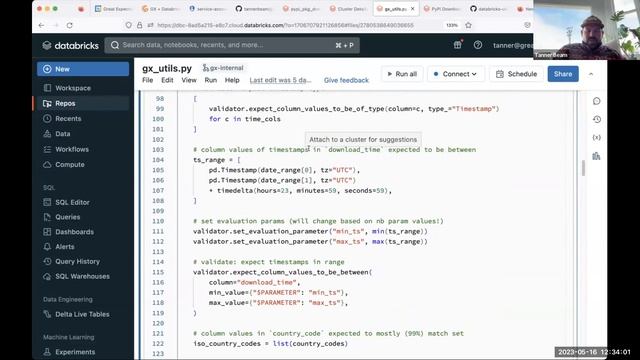This screenshot has height=360, width=640.
Task: Open the gift what's new icon
Action: click(458, 45)
